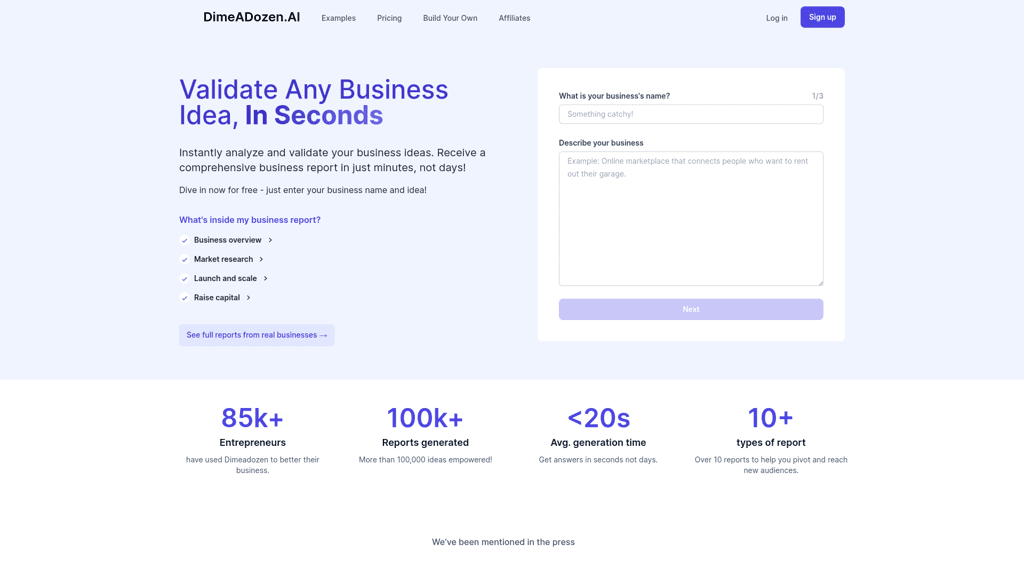Click the resize handle on the description textarea
Viewport: 1024px width, 576px height.
point(820,282)
